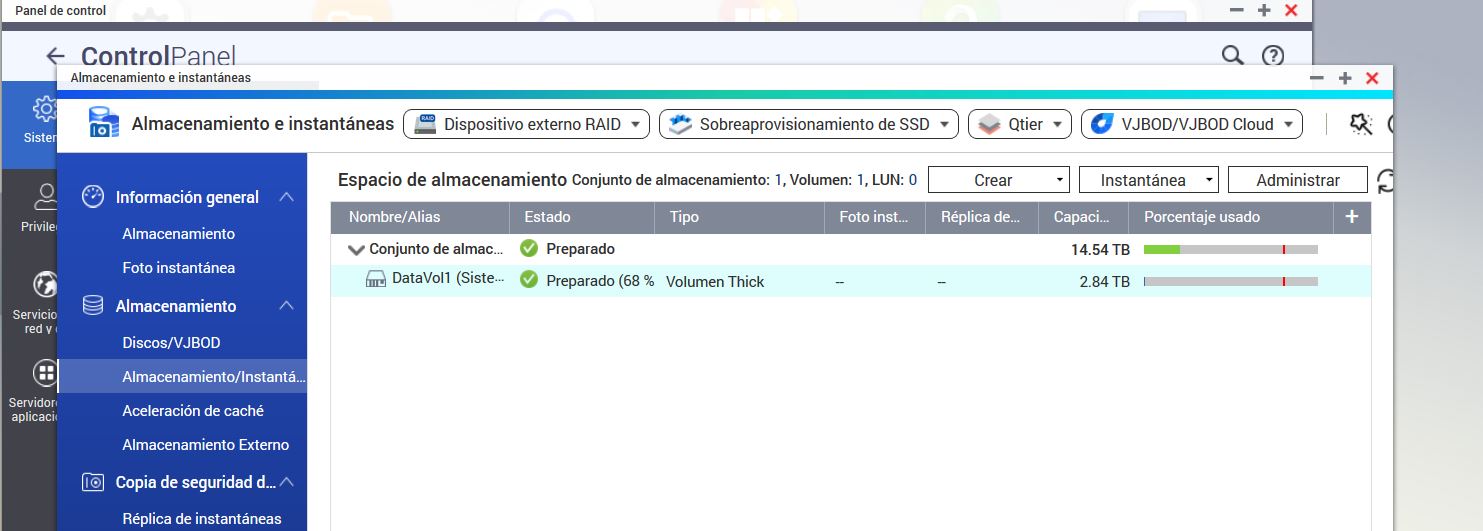This screenshot has height=531, width=1483.
Task: Click the storage tools wrench icon
Action: tap(1360, 124)
